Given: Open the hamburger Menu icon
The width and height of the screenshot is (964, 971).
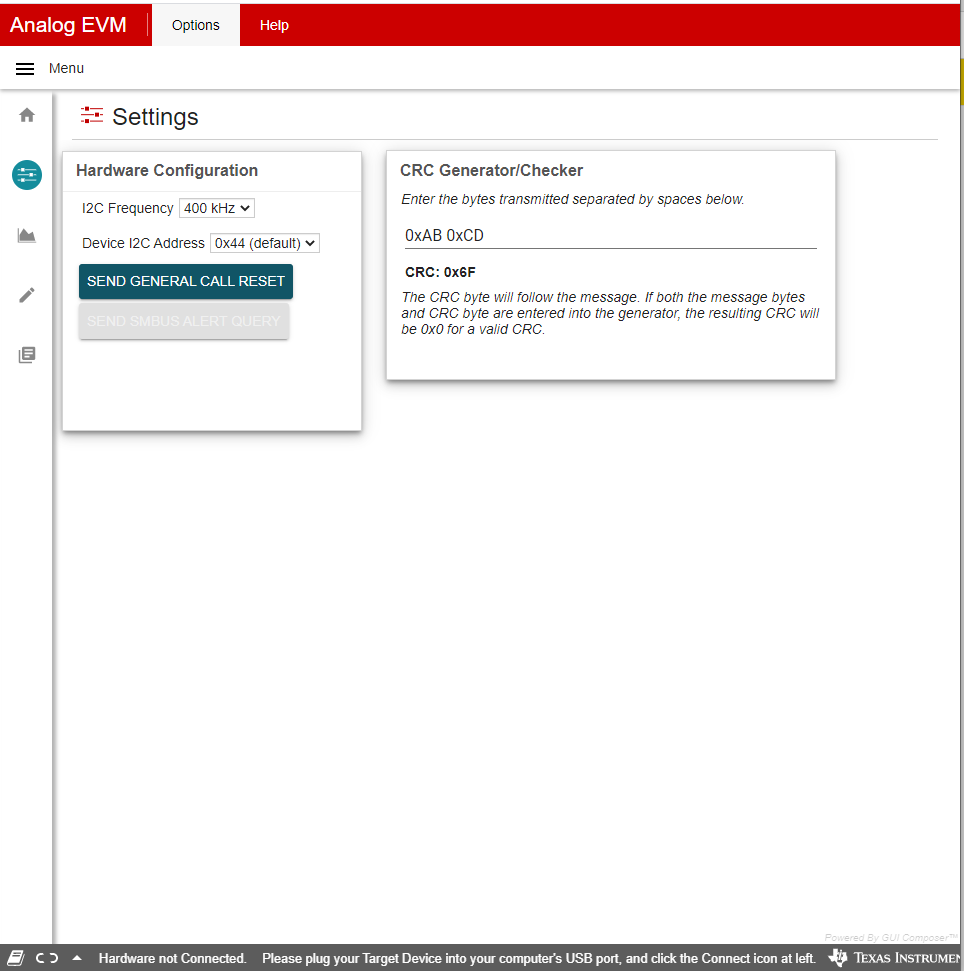Looking at the screenshot, I should tap(26, 69).
